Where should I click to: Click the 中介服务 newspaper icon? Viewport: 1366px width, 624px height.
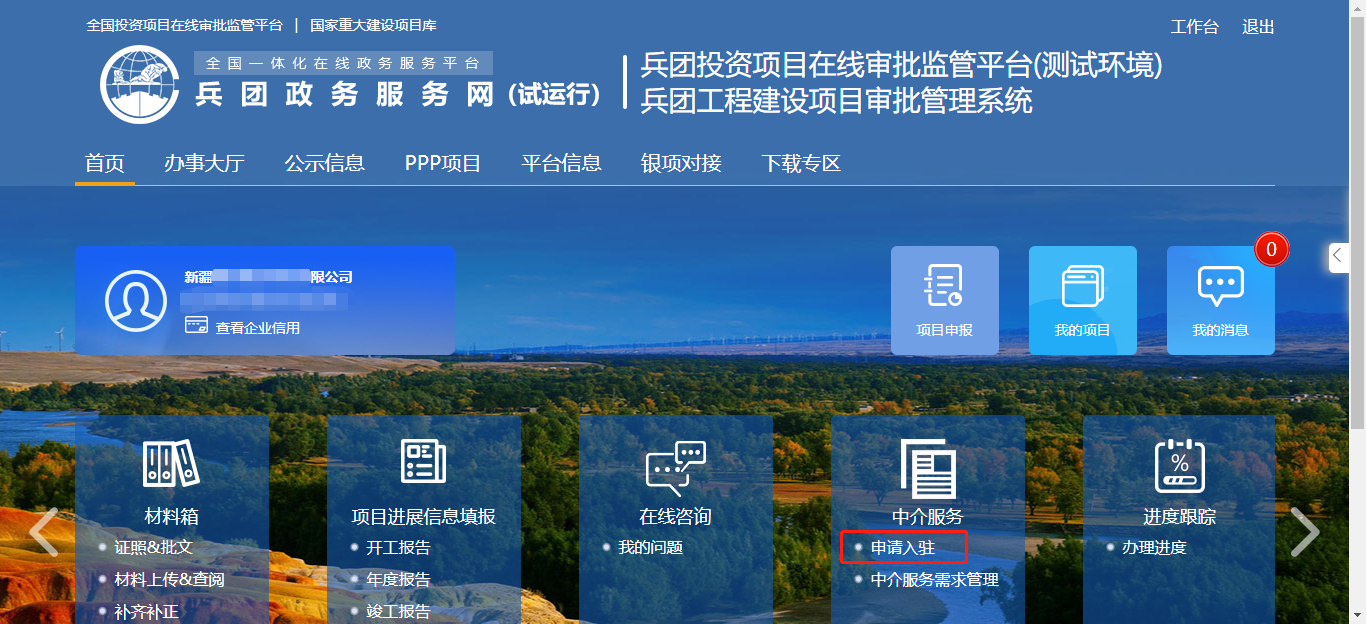pyautogui.click(x=927, y=467)
